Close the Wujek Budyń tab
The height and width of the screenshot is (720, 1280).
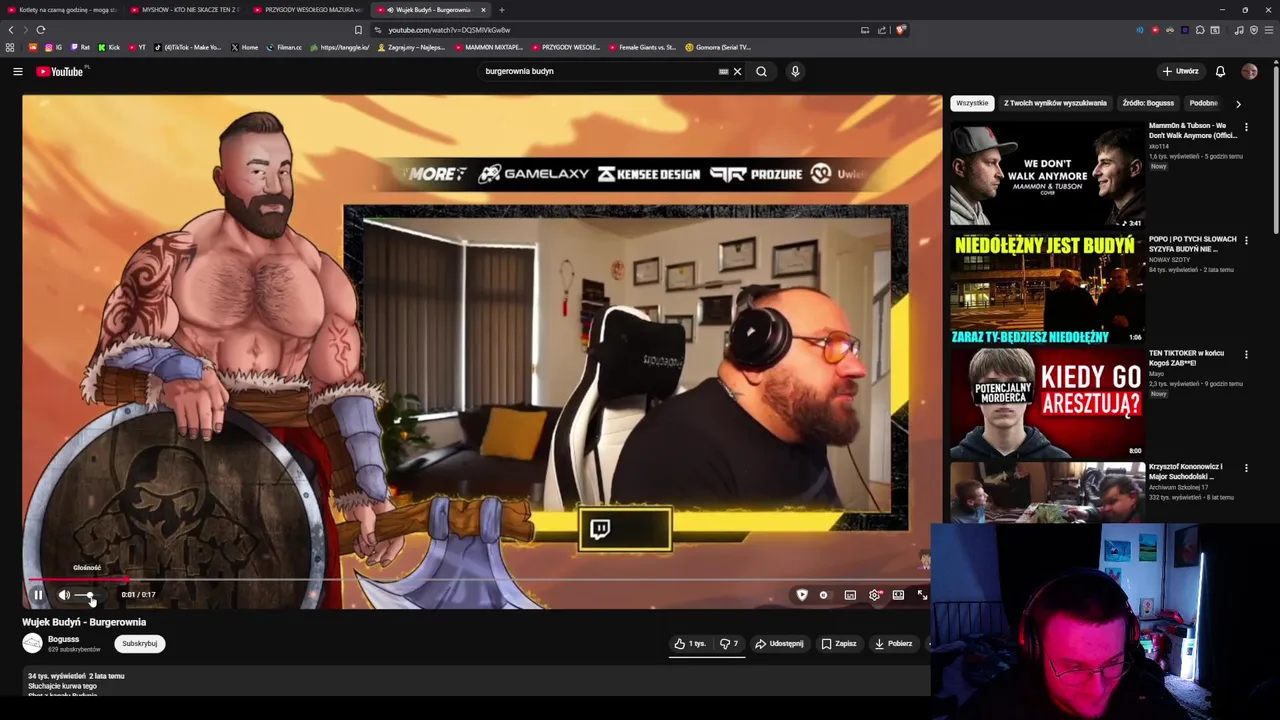(x=483, y=10)
